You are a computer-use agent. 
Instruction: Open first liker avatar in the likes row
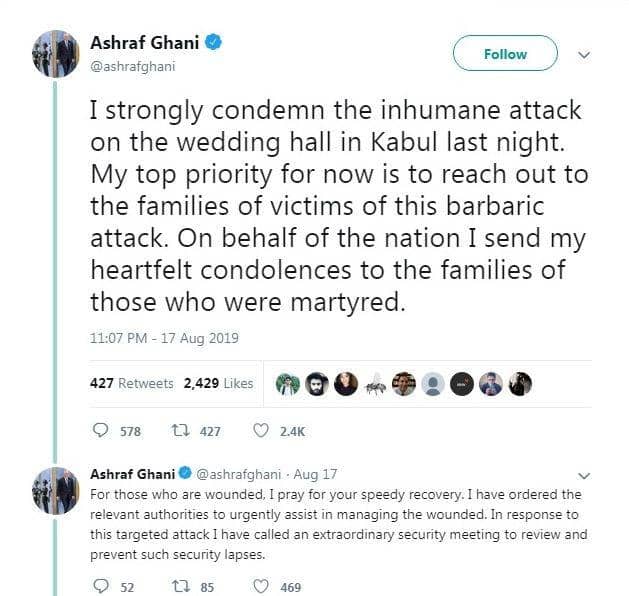tap(287, 384)
